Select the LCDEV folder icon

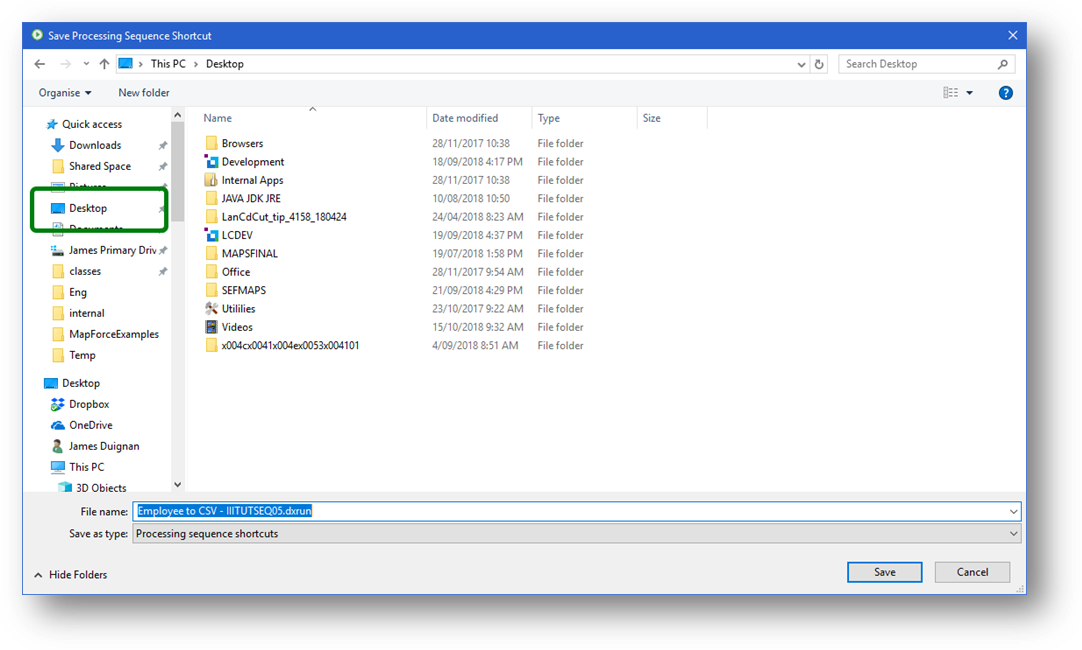coord(211,235)
